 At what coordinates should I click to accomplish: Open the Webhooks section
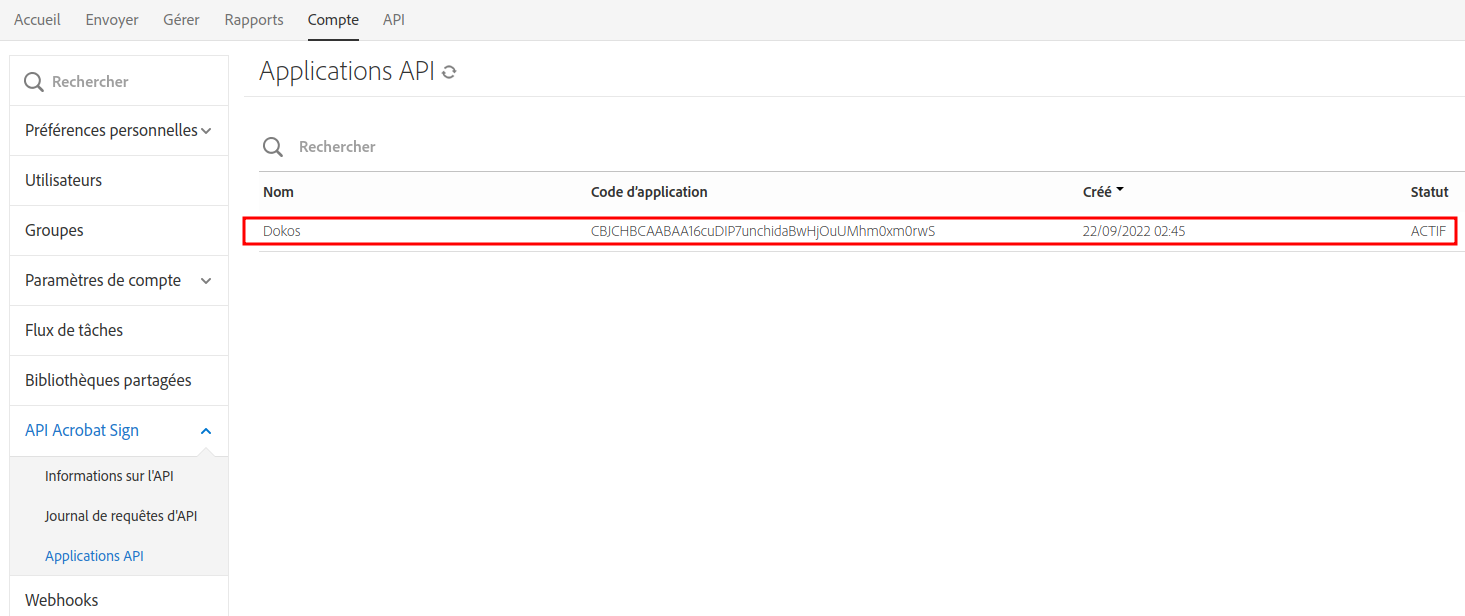pyautogui.click(x=60, y=599)
